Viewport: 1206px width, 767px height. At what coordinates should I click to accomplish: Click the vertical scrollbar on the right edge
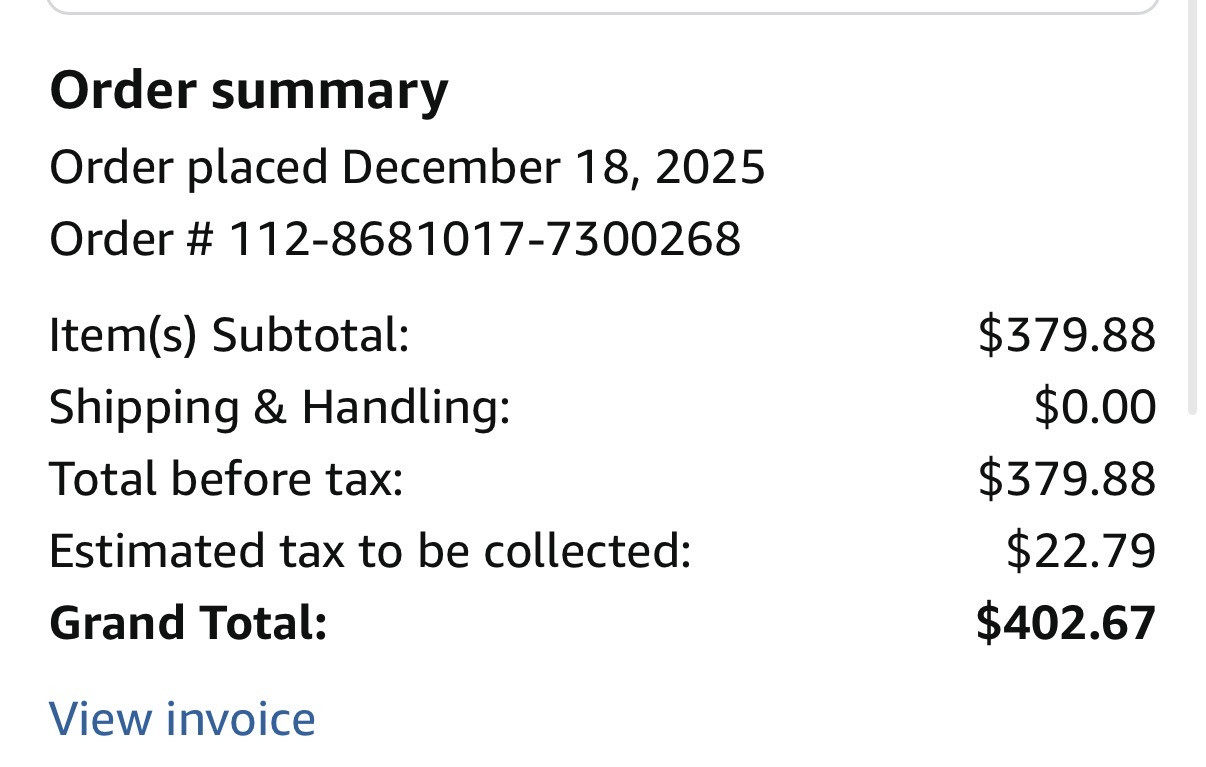click(1192, 205)
